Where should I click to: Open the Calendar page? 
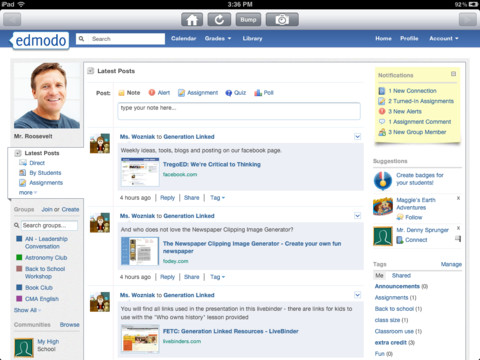183,38
